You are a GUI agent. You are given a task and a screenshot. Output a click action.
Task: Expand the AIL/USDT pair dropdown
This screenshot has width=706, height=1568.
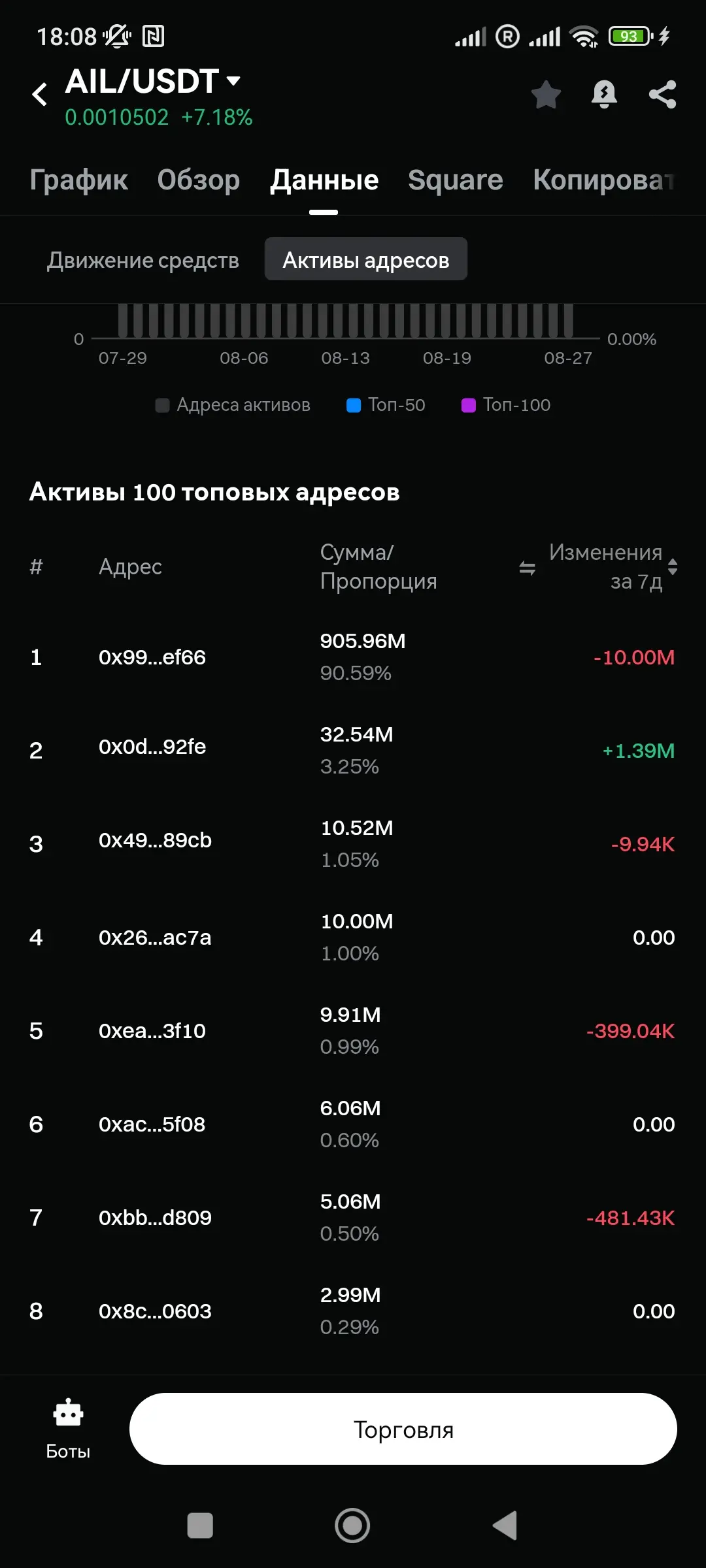coord(233,81)
